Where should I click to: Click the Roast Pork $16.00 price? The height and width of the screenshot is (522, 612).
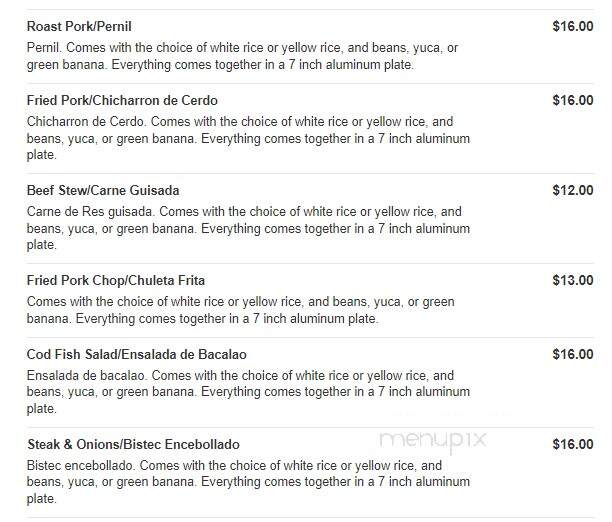coord(573,27)
